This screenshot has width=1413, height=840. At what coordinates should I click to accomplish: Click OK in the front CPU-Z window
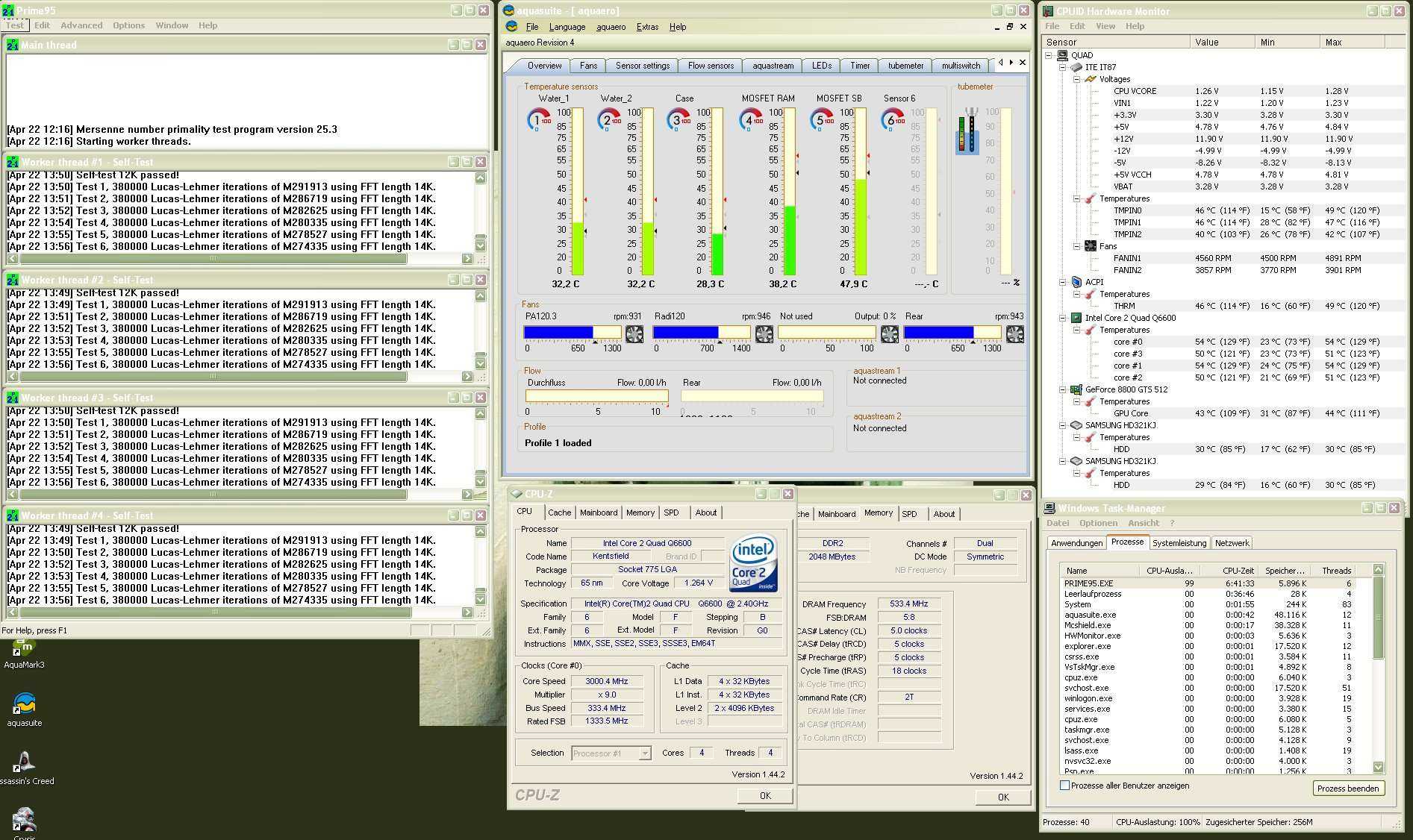pos(765,796)
